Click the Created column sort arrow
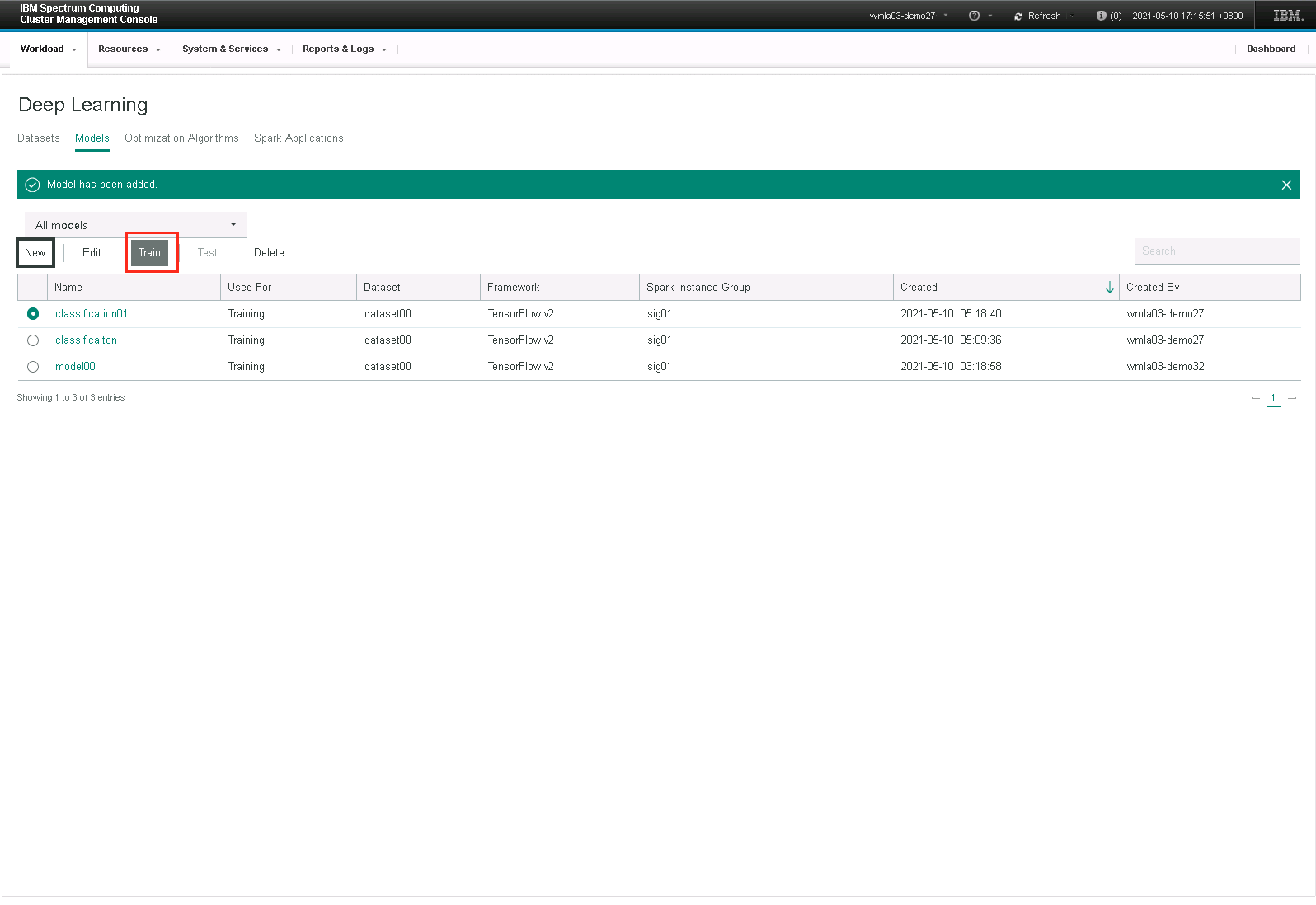The image size is (1316, 905). (1109, 287)
